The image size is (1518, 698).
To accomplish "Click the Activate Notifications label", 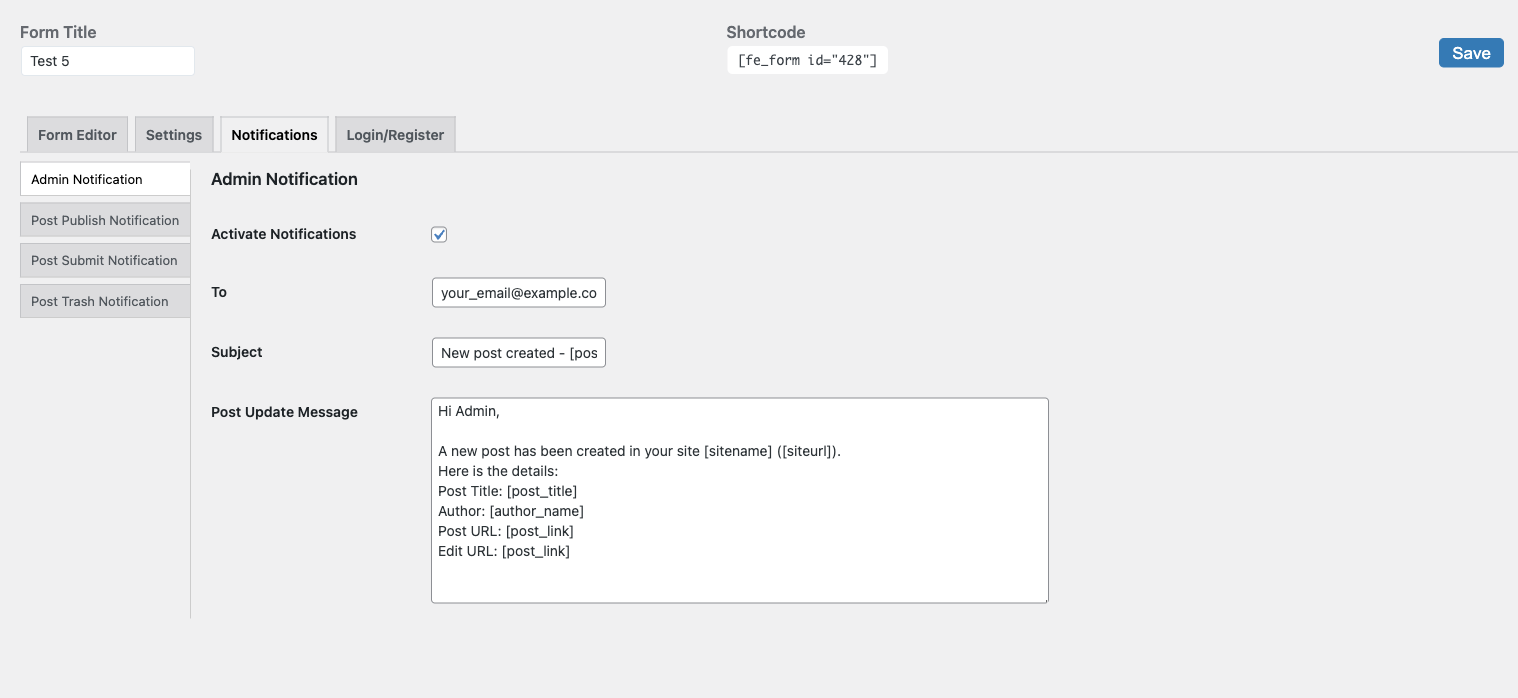I will (283, 234).
